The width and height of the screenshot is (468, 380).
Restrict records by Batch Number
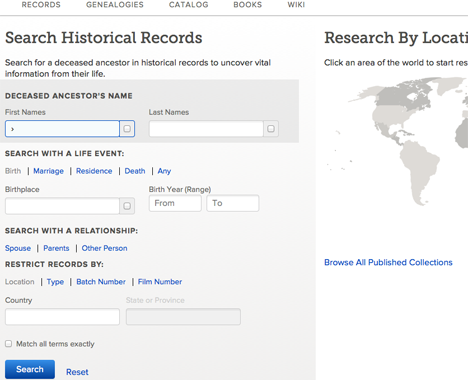tap(101, 282)
